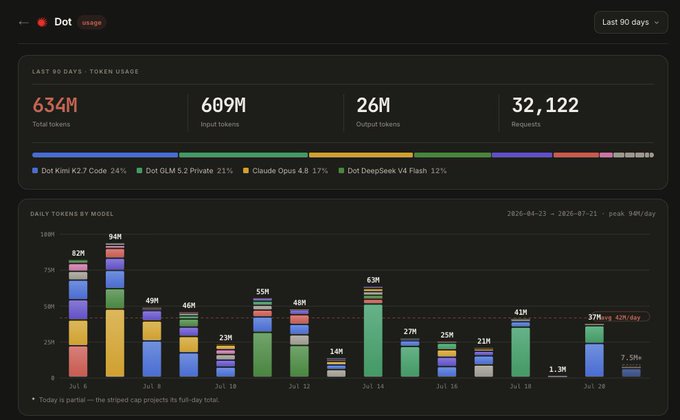Click the red segment of the usage share bar
Viewport: 680px width, 420px height.
(x=576, y=155)
